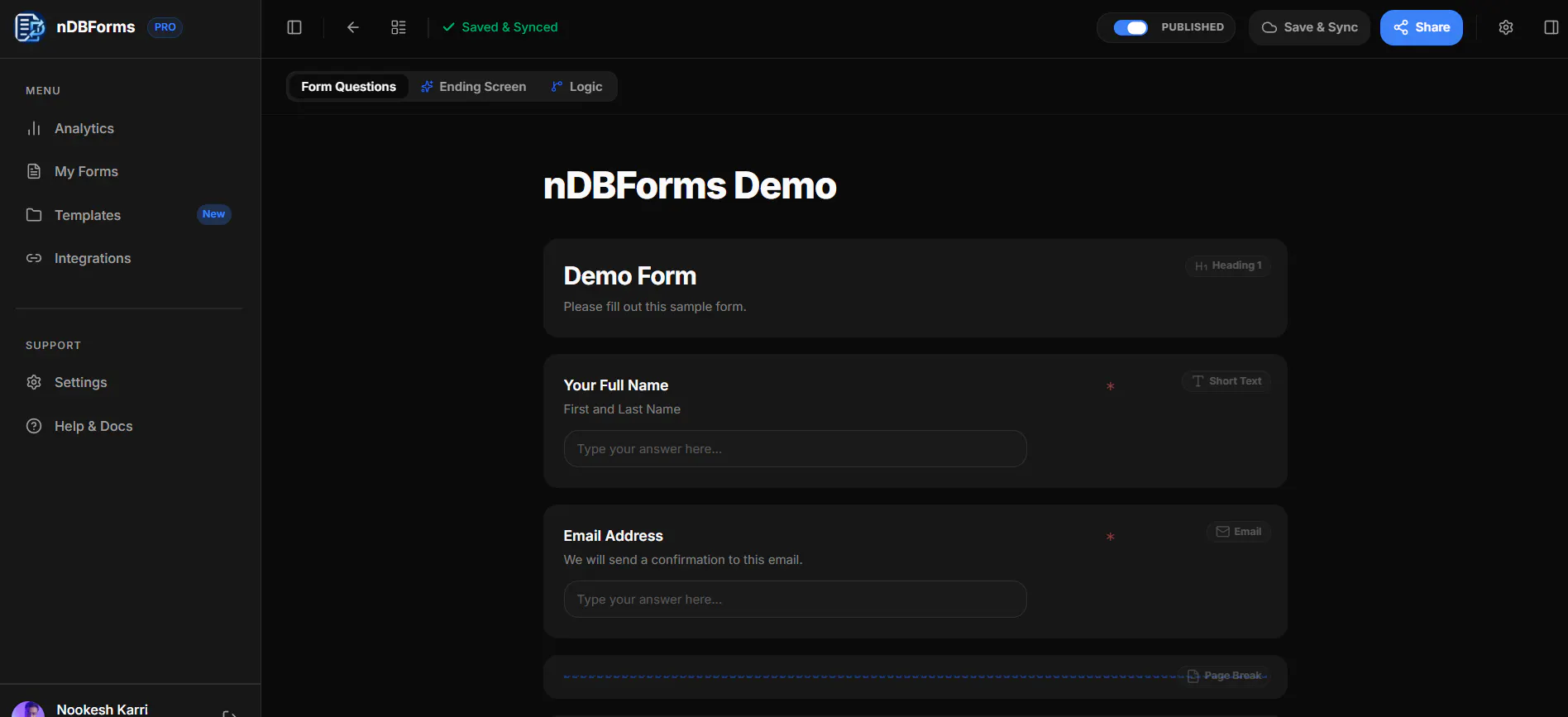
Task: Open the Logic tab
Action: (x=577, y=87)
